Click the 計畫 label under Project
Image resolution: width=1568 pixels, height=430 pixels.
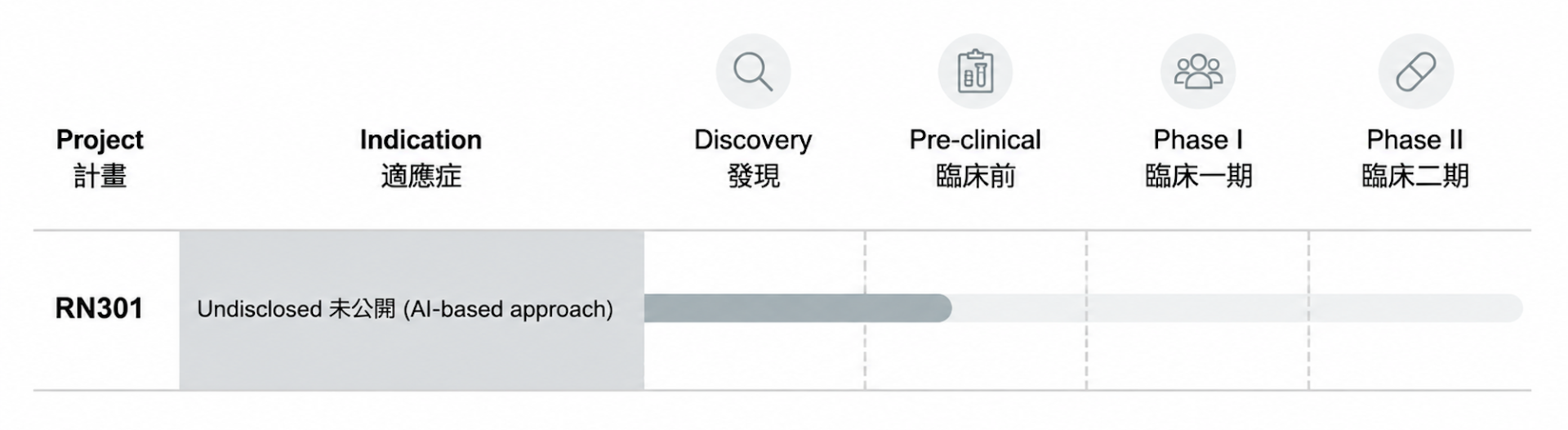click(100, 176)
